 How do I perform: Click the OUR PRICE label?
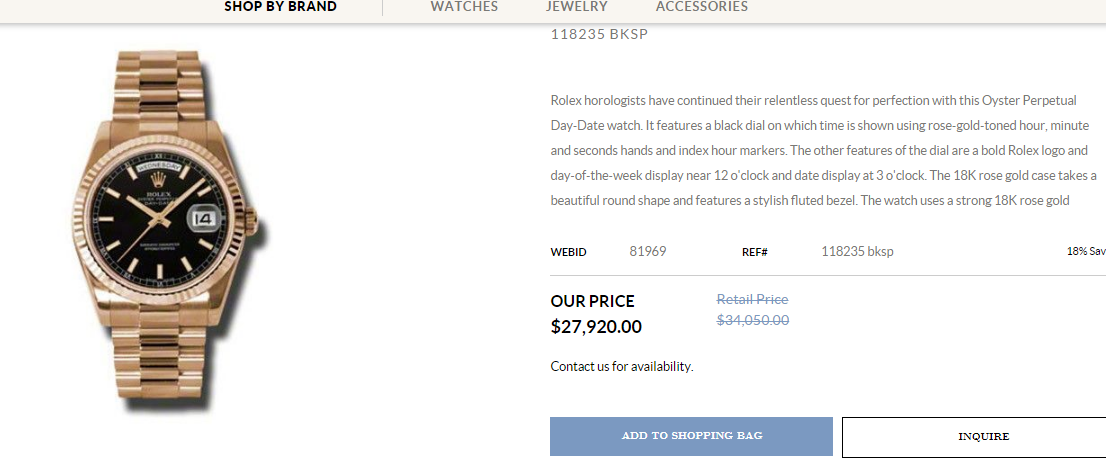point(592,301)
